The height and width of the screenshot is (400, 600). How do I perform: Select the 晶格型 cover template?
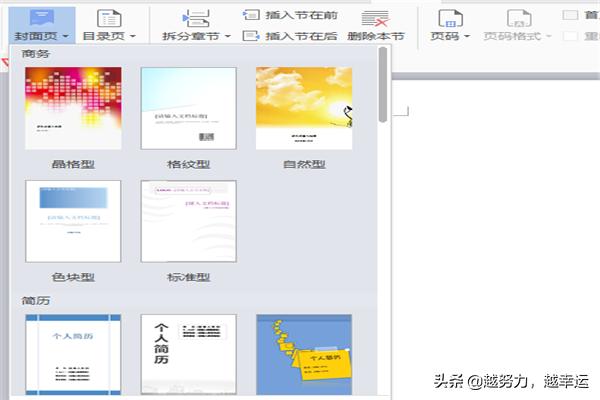pyautogui.click(x=73, y=109)
